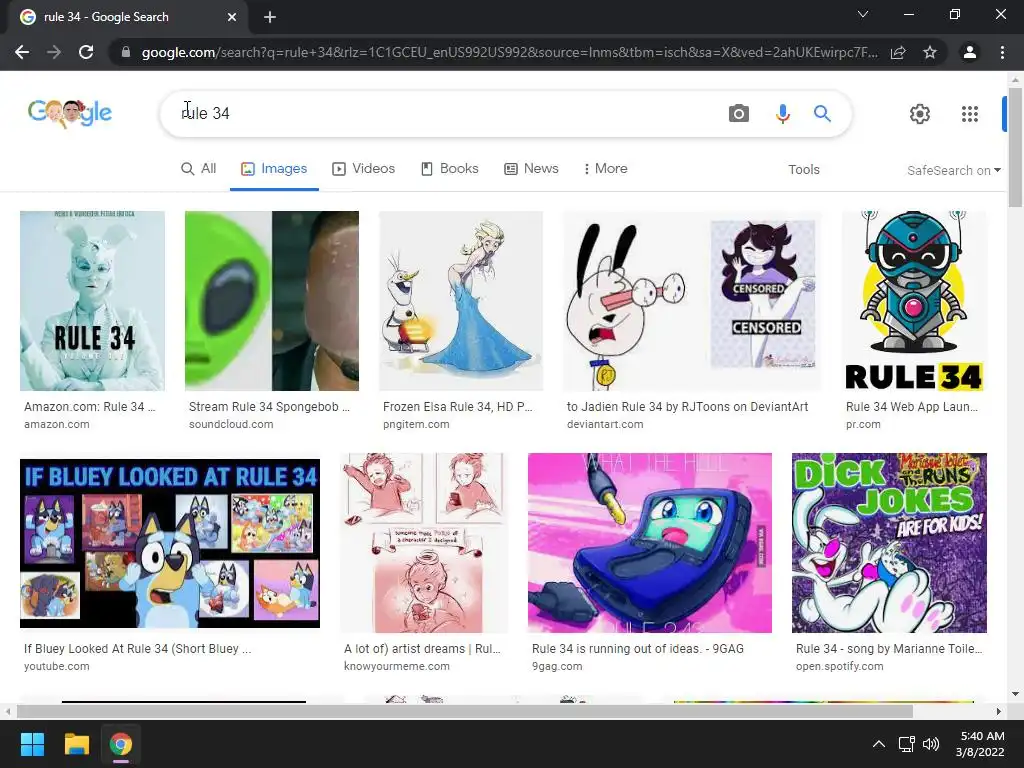1024x768 pixels.
Task: Click the padlock site info icon
Action: click(x=126, y=52)
